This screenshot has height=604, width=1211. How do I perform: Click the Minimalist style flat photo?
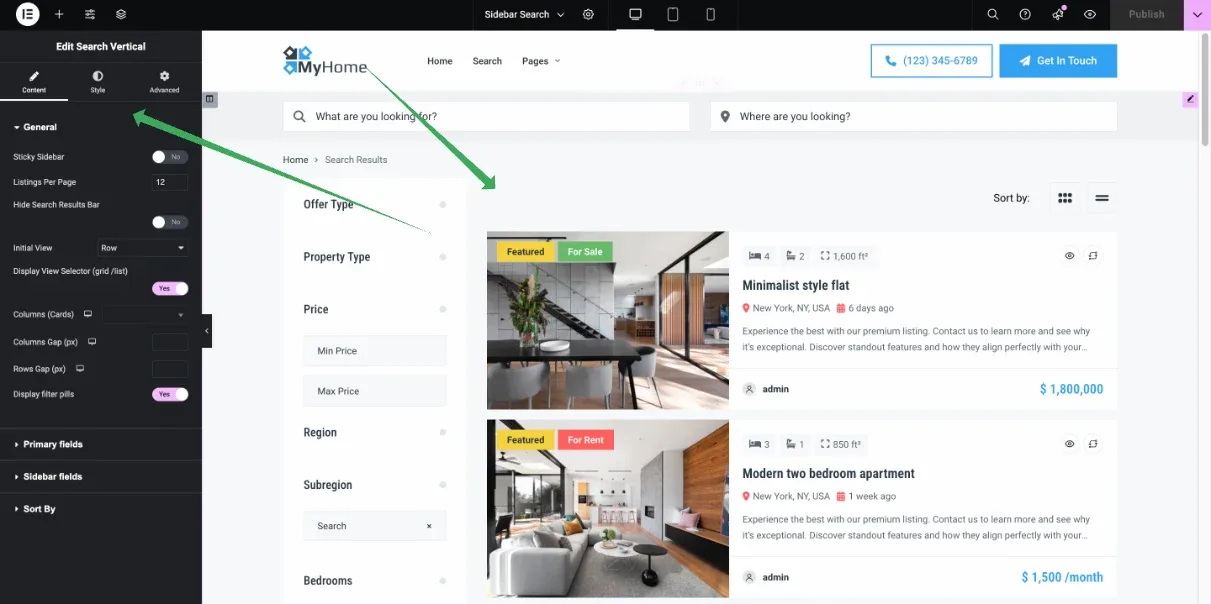608,320
